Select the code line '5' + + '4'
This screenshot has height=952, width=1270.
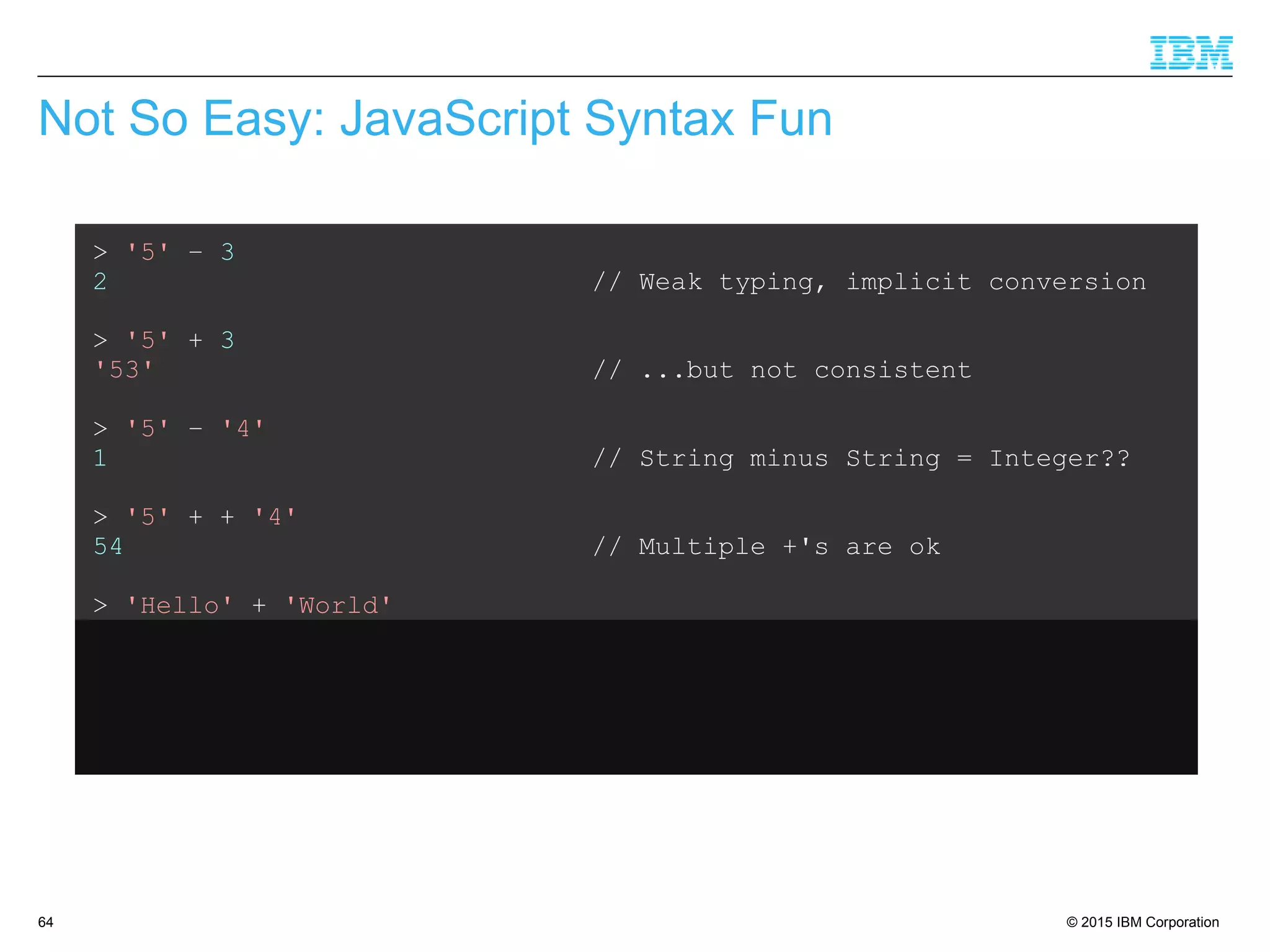click(195, 517)
